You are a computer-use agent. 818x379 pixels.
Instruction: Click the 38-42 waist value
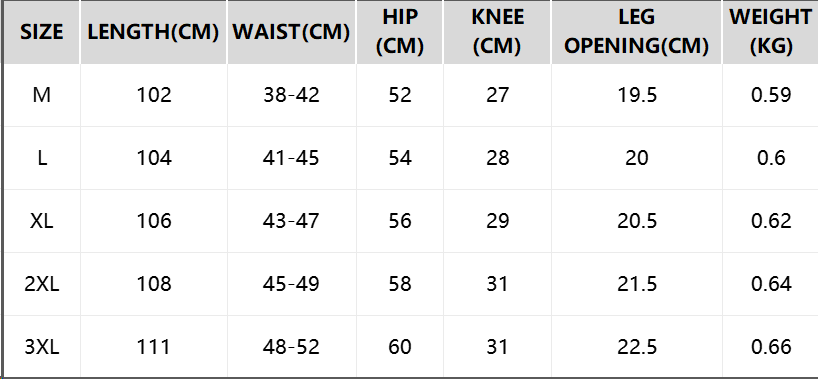[x=292, y=95]
